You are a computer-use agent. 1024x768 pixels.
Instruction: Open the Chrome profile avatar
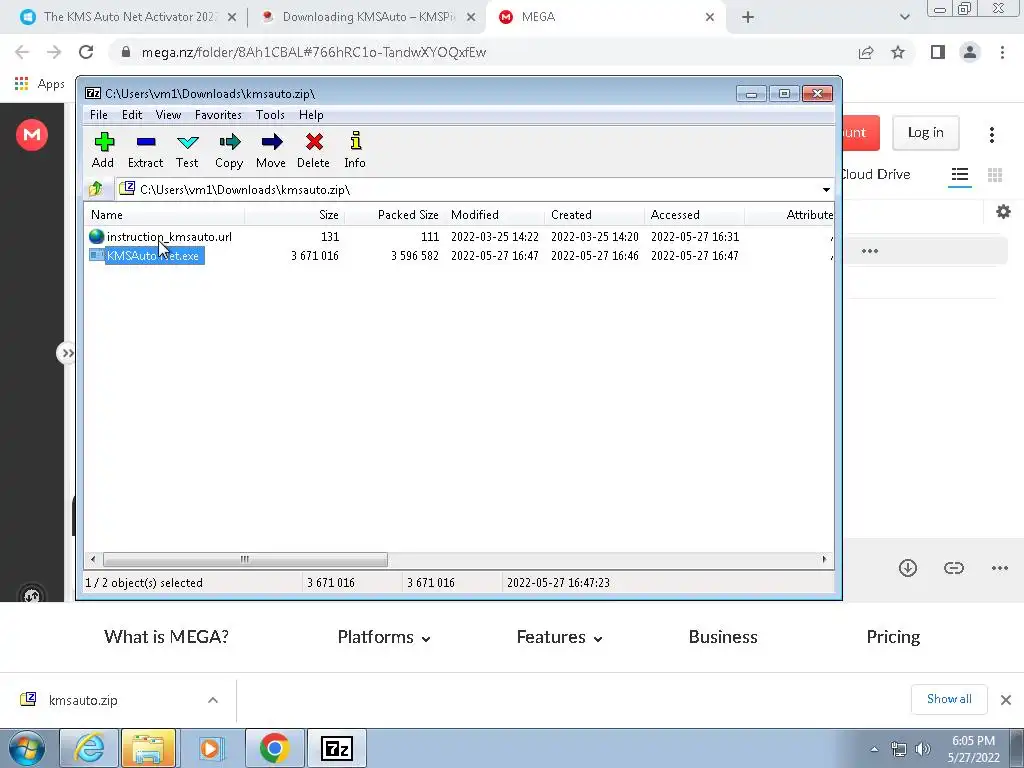point(970,52)
